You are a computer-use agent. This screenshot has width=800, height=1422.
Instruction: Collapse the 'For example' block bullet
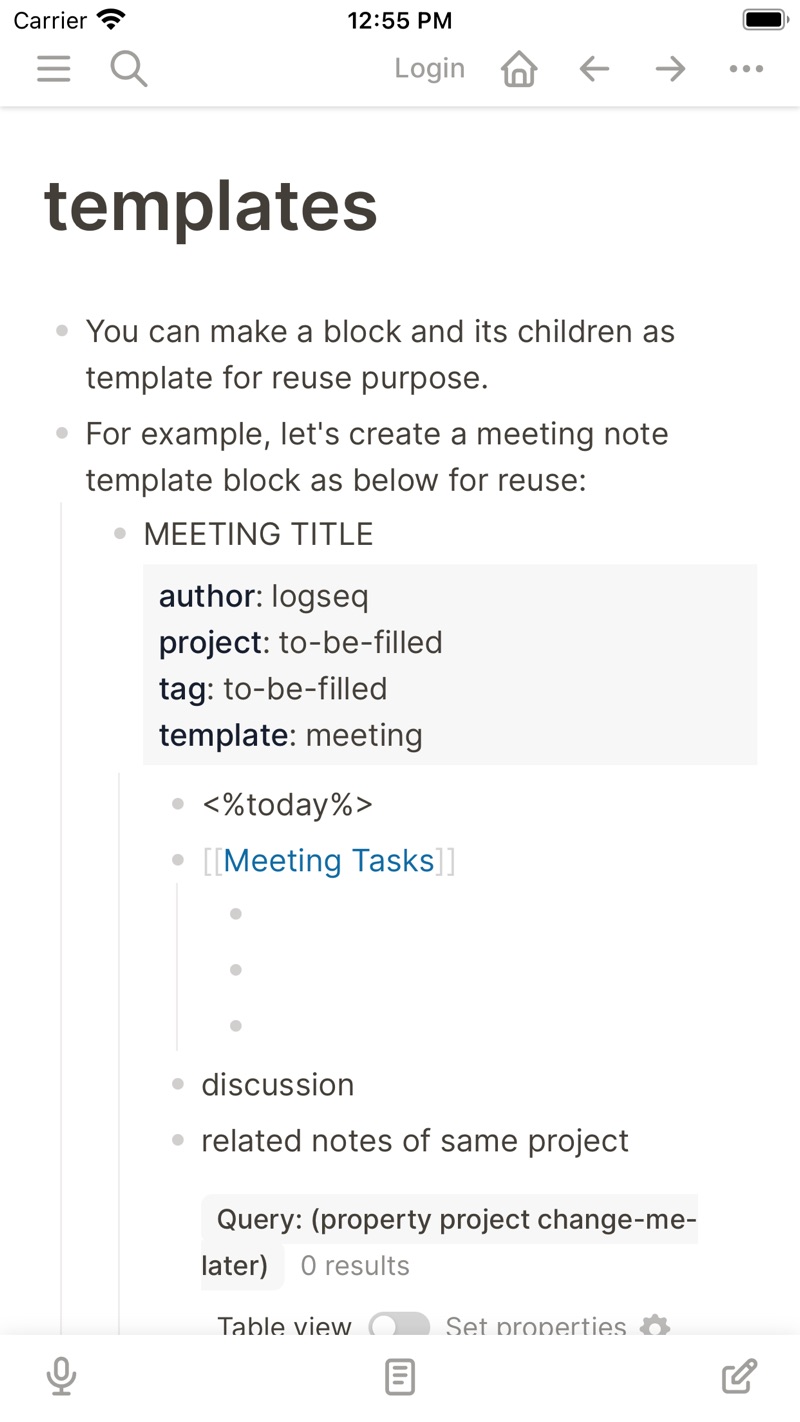(62, 434)
